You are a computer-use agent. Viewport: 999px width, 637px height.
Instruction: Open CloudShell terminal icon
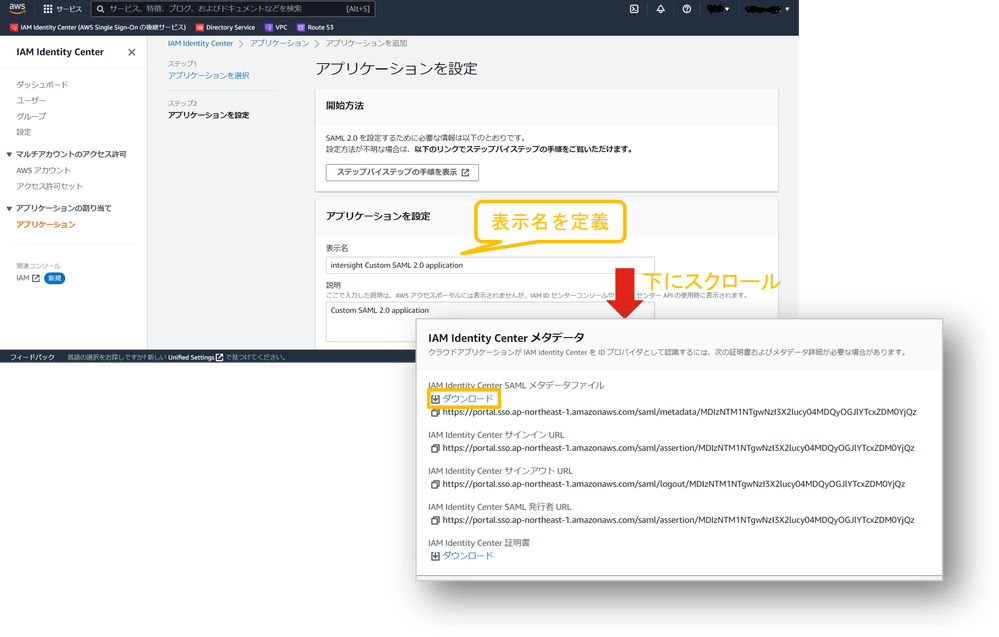coord(634,9)
